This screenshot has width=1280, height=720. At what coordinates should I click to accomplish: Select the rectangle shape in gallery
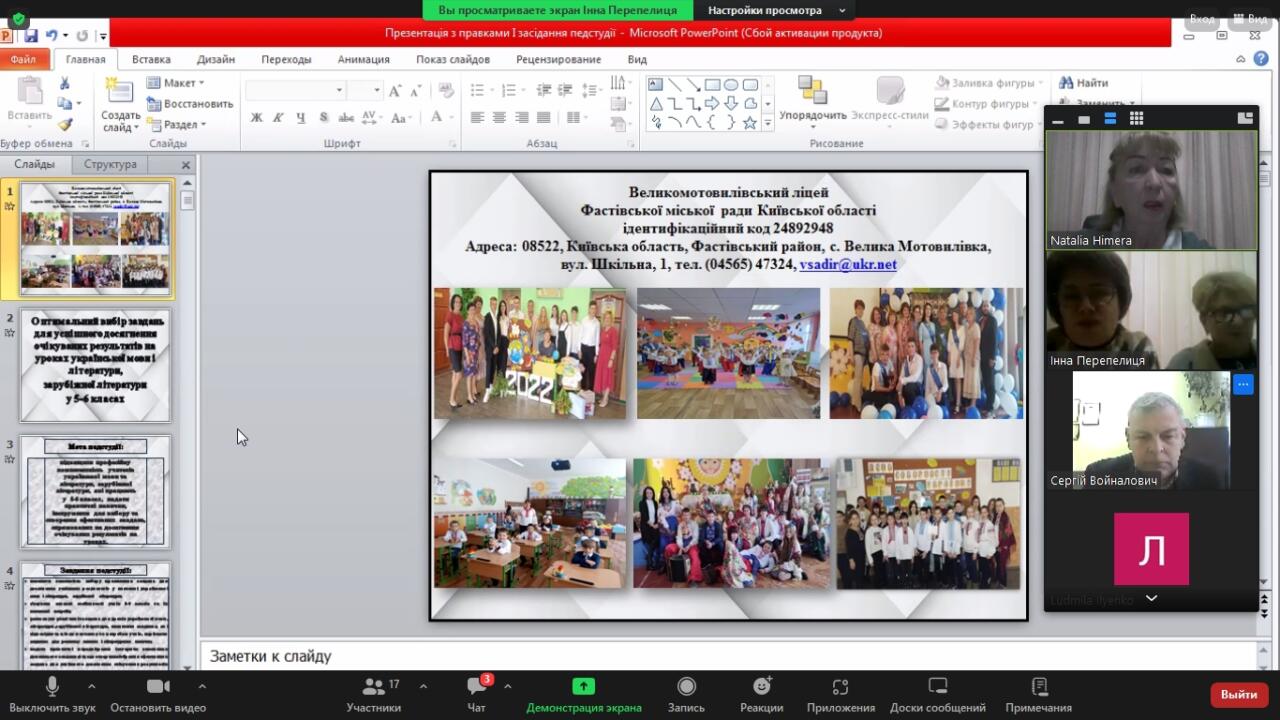click(712, 85)
